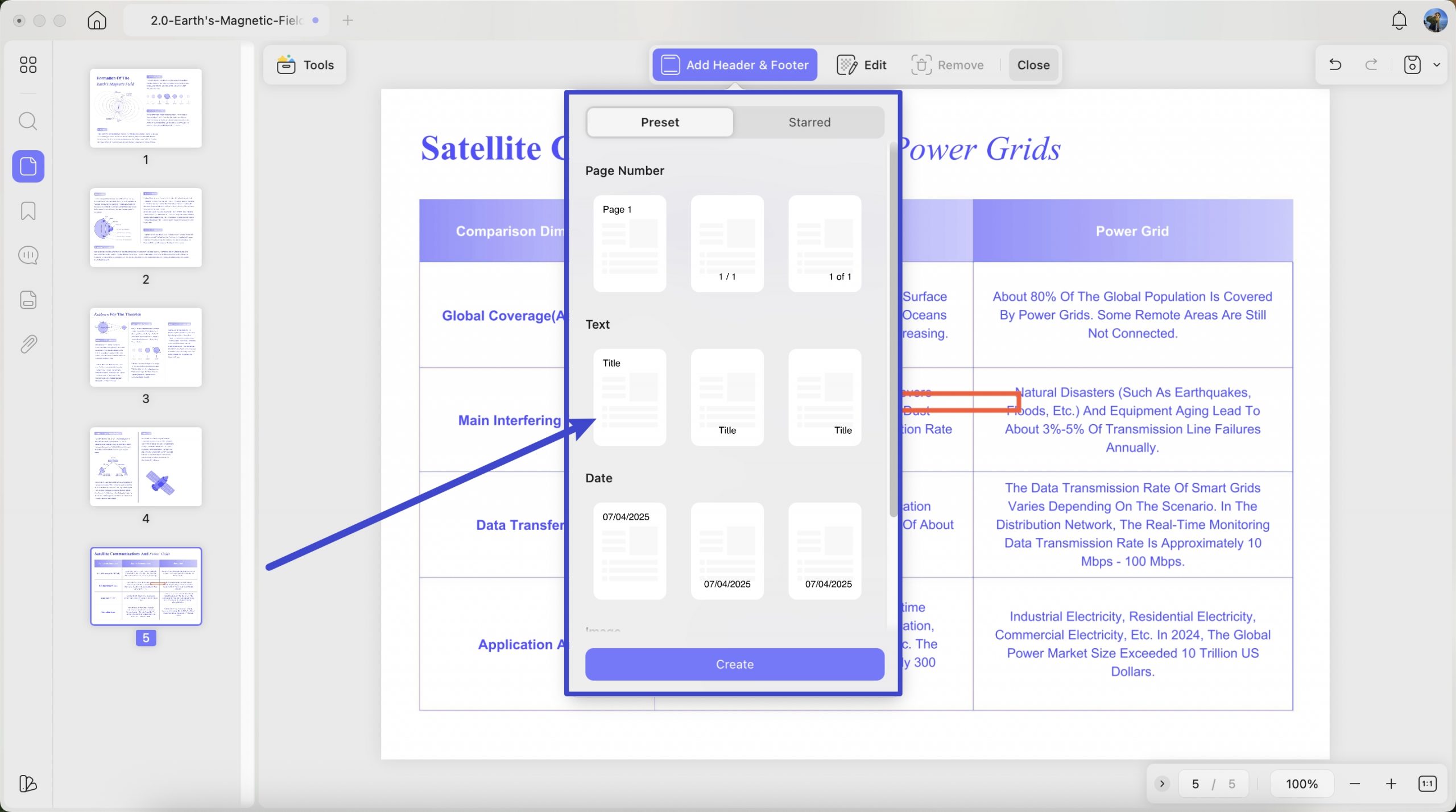Screen dimensions: 1456x812
Task: Select the 'Page 1' top-left page number preset
Action: (630, 244)
